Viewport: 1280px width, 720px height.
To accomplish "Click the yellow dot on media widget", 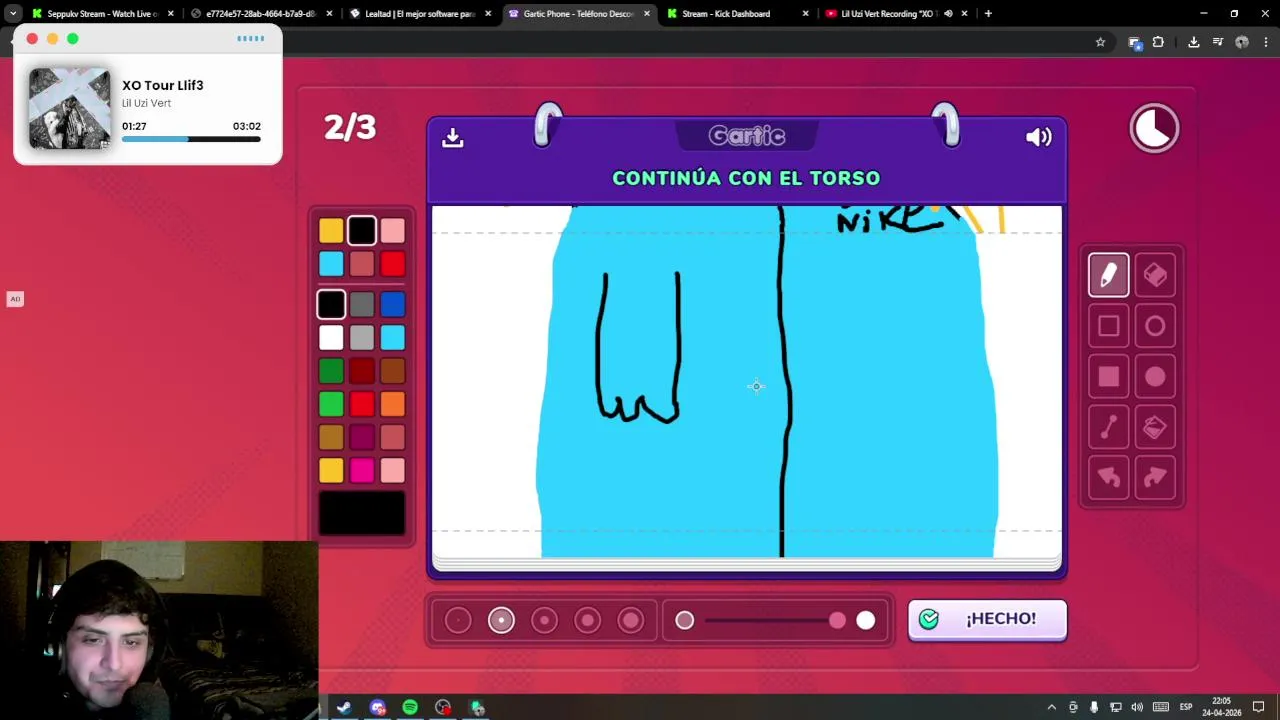I will 52,38.
